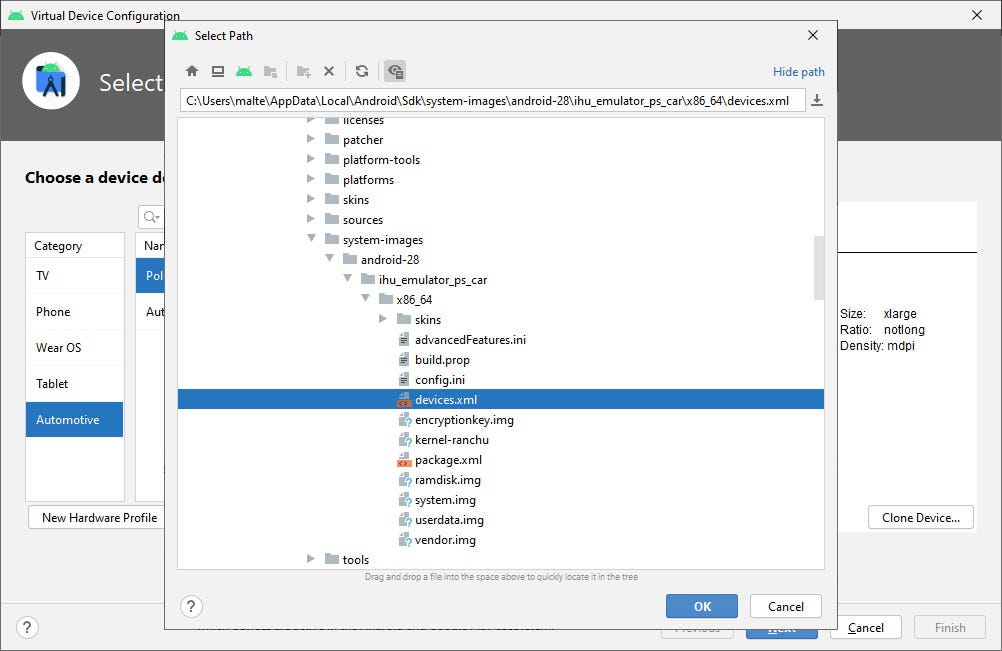Click the file tree vertical scrollbar
Screen dimensions: 1002x651
click(819, 268)
